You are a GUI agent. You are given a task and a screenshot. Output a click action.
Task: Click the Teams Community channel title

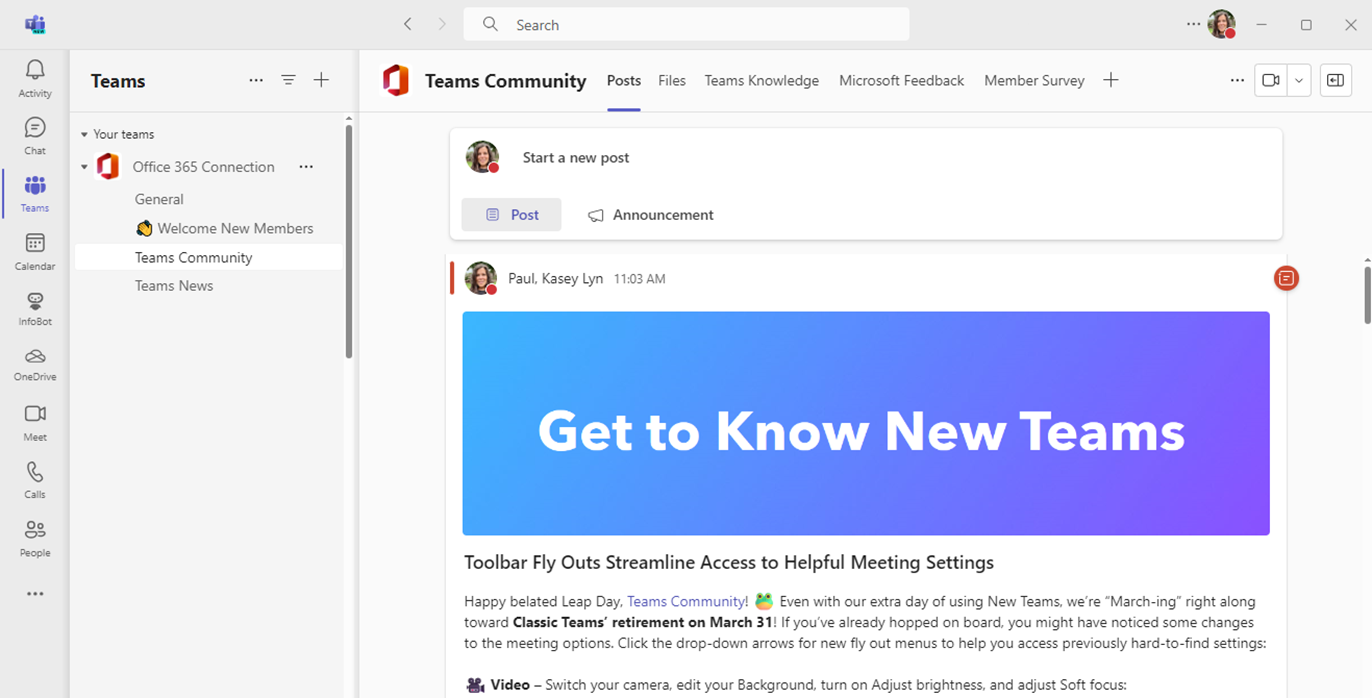(506, 81)
